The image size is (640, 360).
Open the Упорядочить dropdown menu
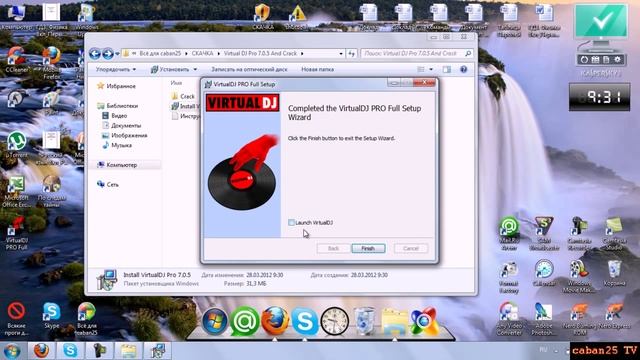tap(116, 69)
